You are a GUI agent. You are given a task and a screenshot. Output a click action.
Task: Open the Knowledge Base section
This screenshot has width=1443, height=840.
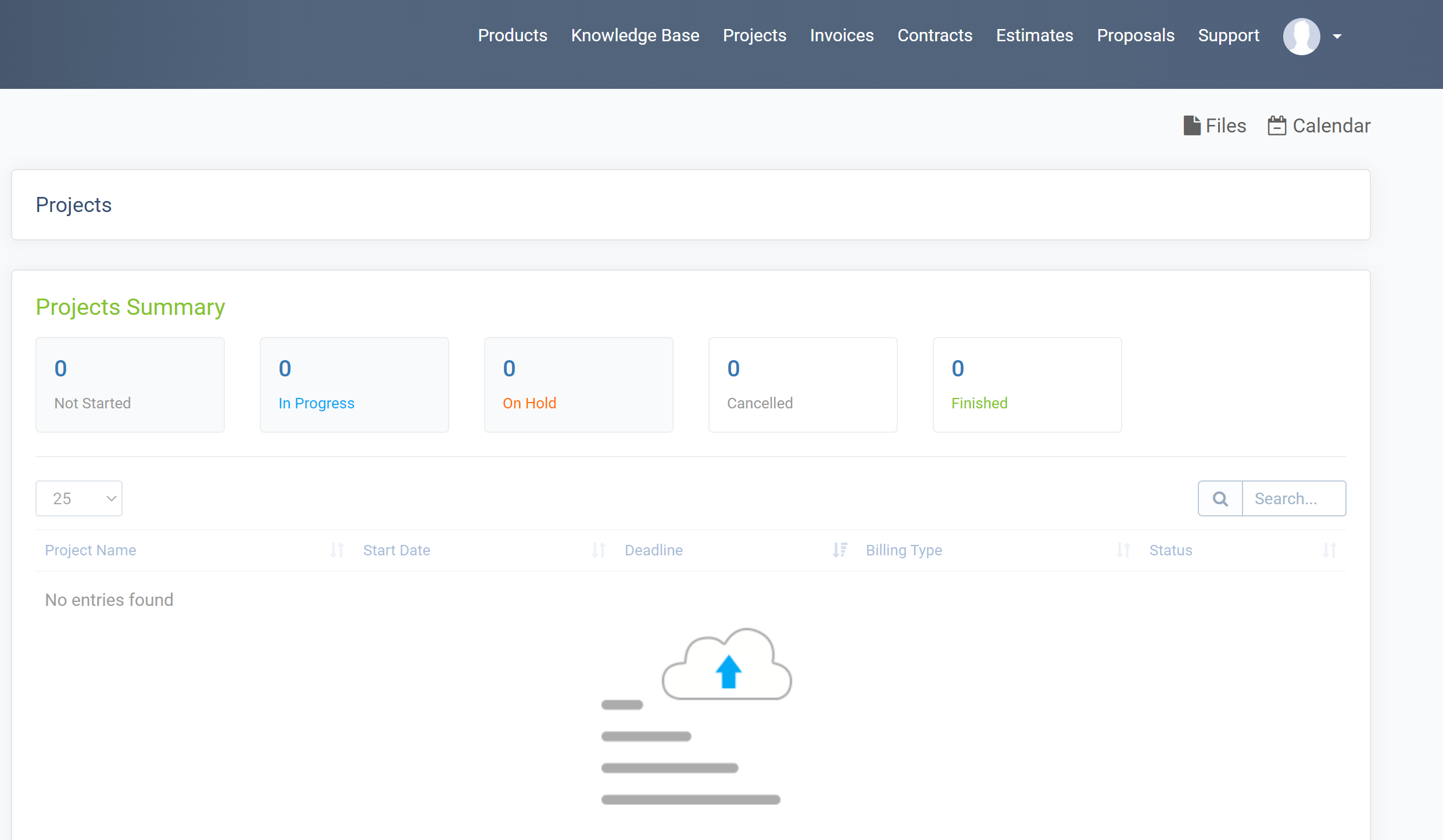pos(635,35)
